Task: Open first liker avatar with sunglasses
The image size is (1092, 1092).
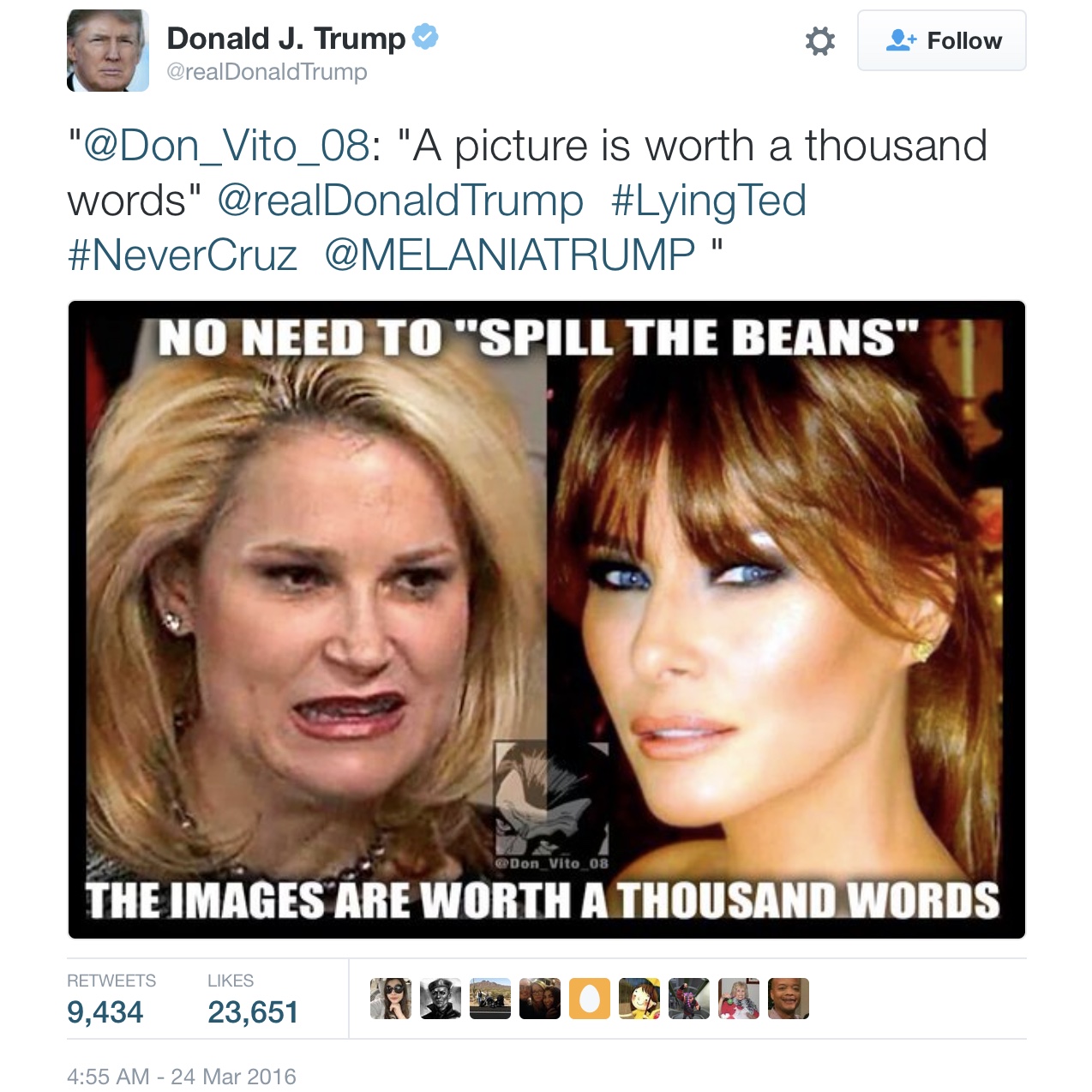Action: point(391,999)
